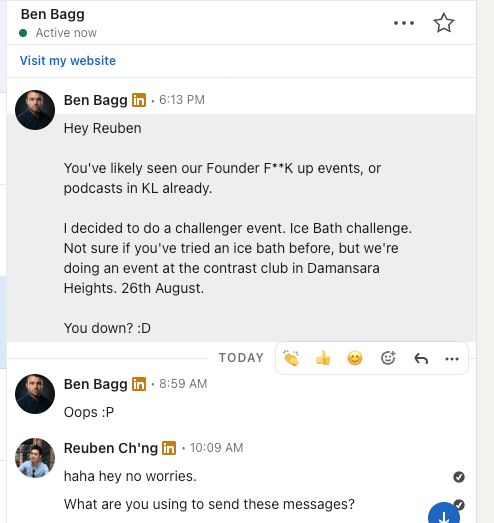
Task: Click Ben Bagg's avatar on 6:13 PM message
Action: click(x=35, y=110)
